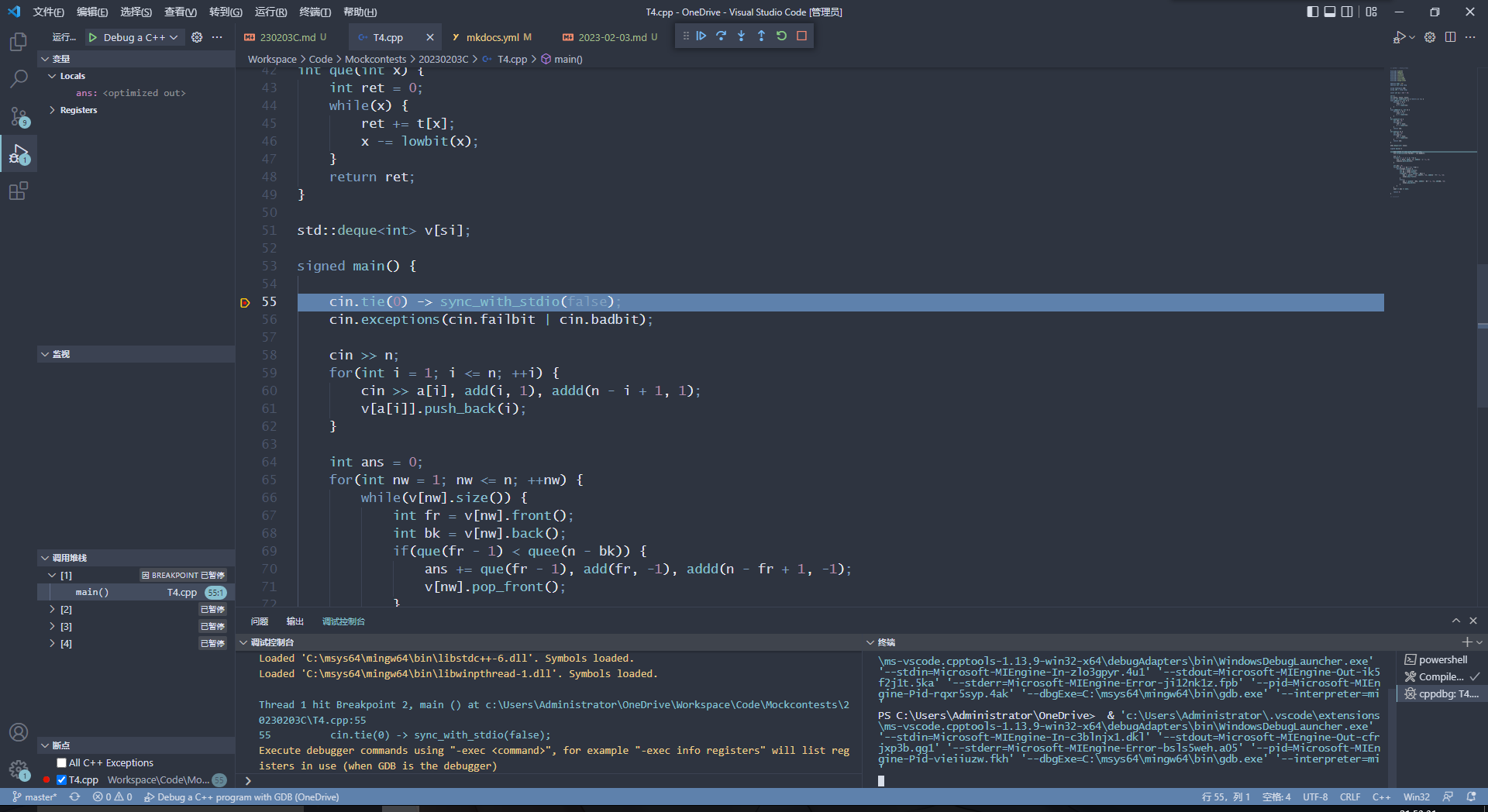Open editor more actions ellipsis

[1470, 37]
